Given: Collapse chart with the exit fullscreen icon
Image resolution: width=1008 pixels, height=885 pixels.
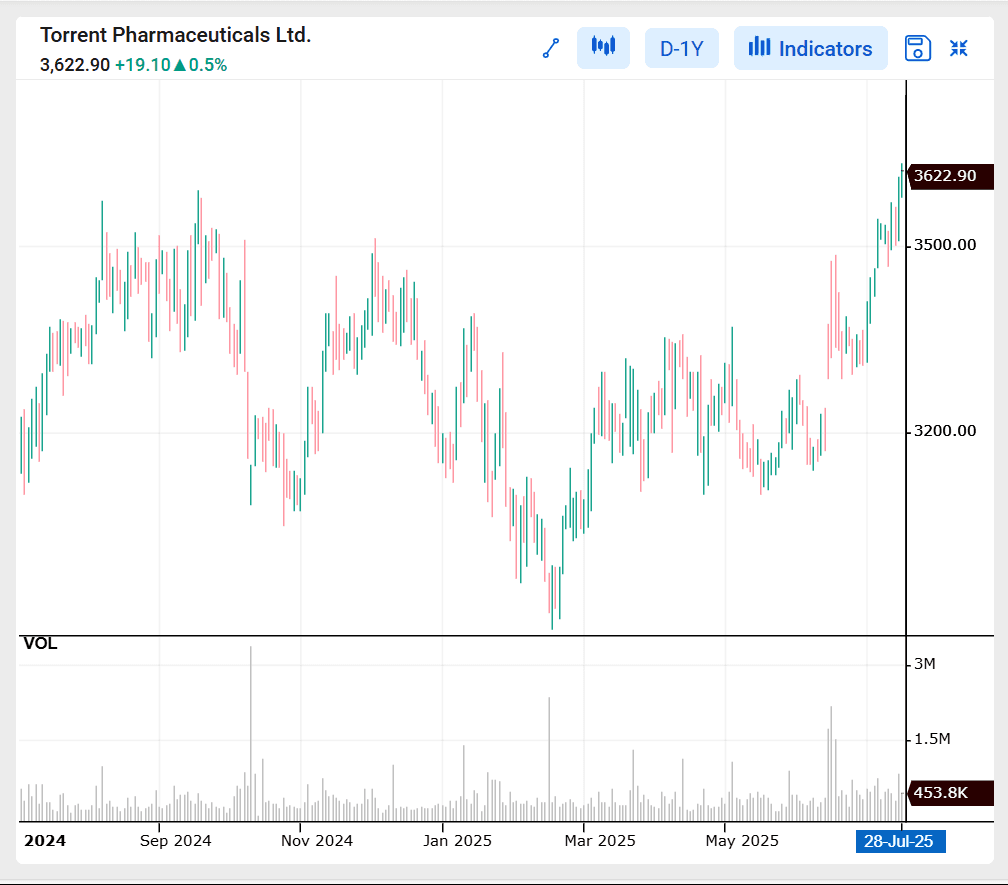Looking at the screenshot, I should coord(958,48).
